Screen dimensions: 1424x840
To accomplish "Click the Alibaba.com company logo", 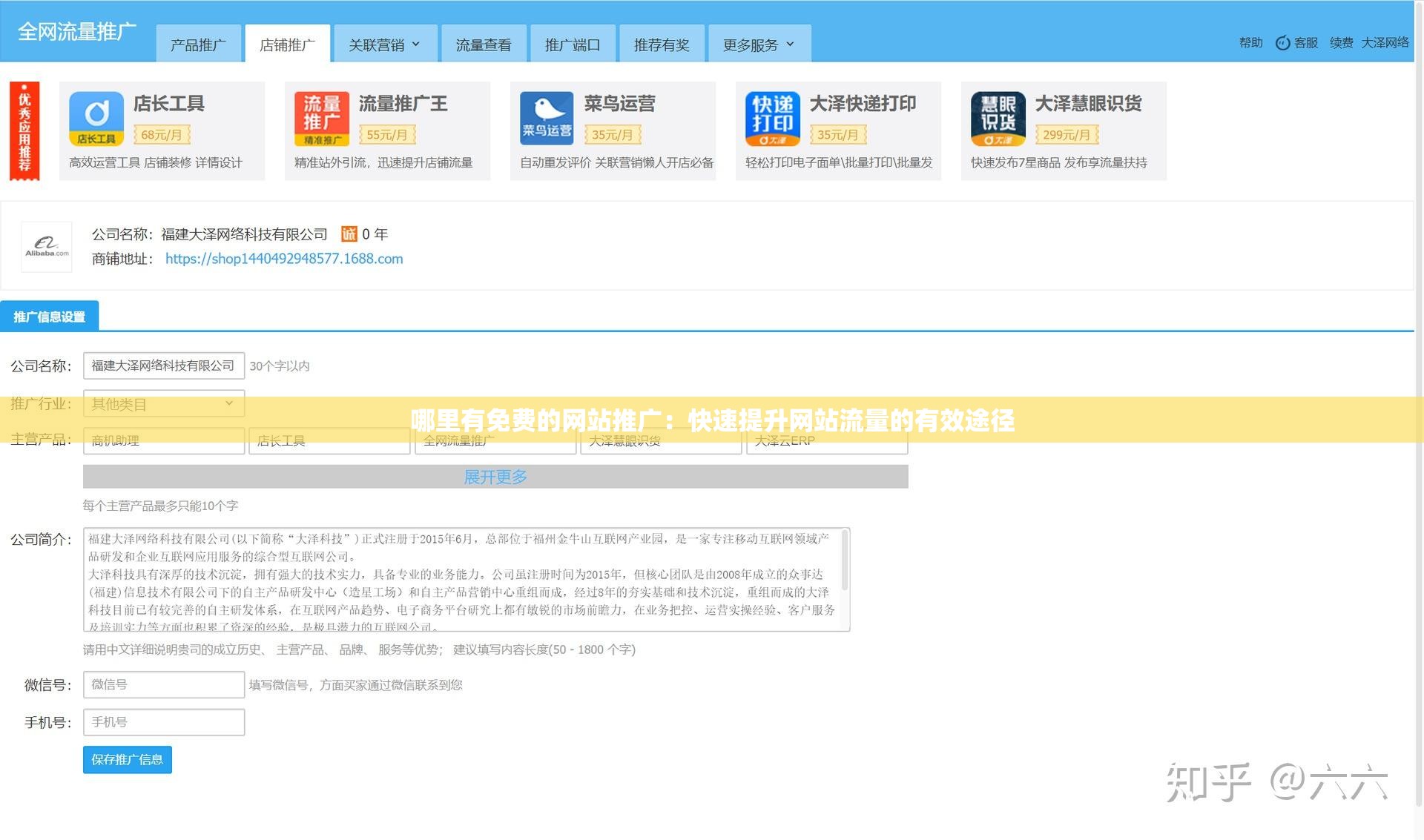I will click(47, 247).
